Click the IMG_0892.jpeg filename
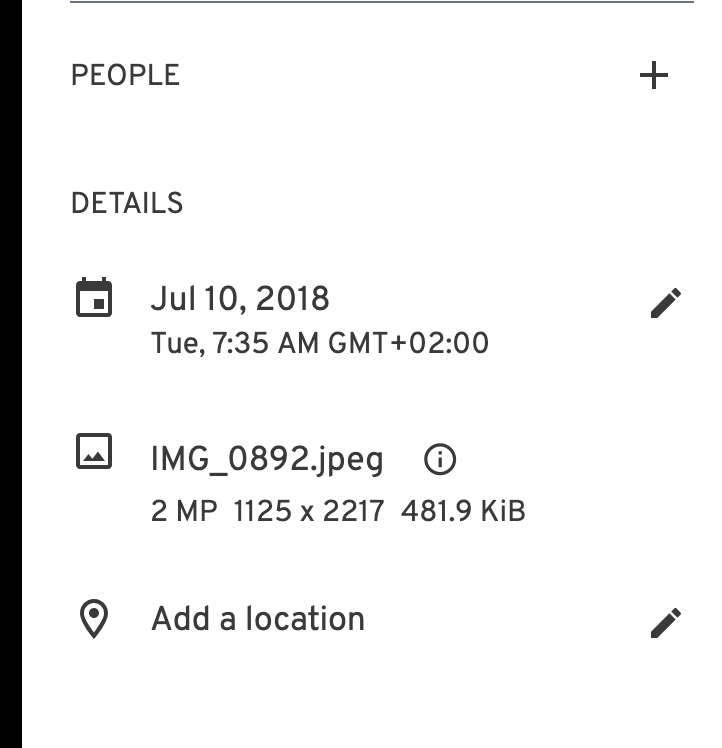This screenshot has height=748, width=722. [267, 460]
